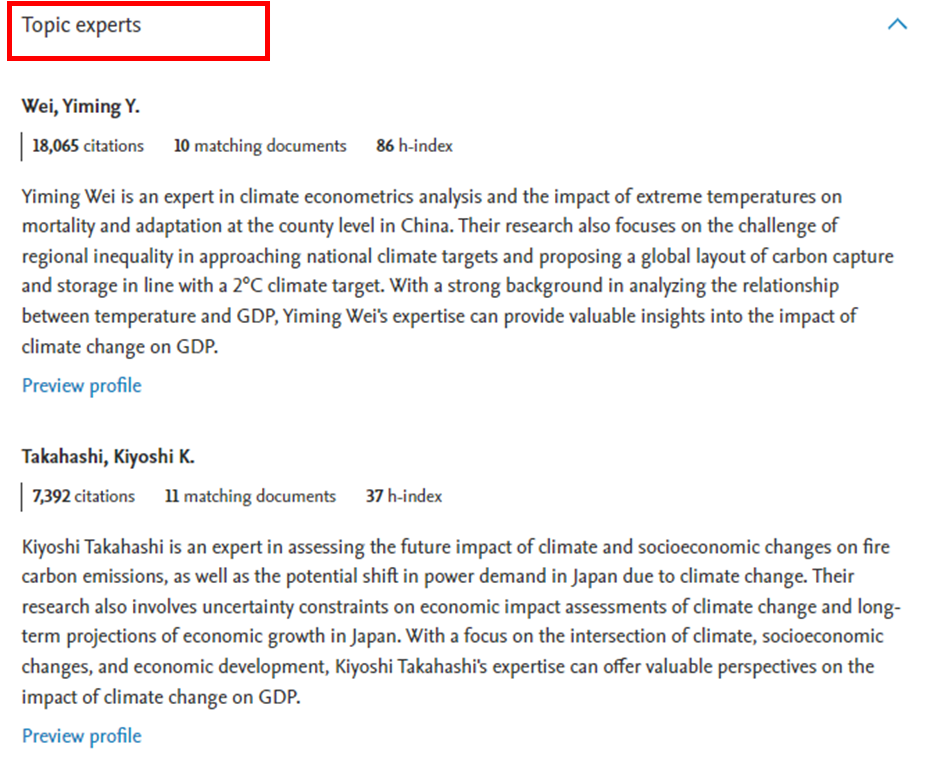Click the 18,065 citations stat for Wei

coord(86,145)
